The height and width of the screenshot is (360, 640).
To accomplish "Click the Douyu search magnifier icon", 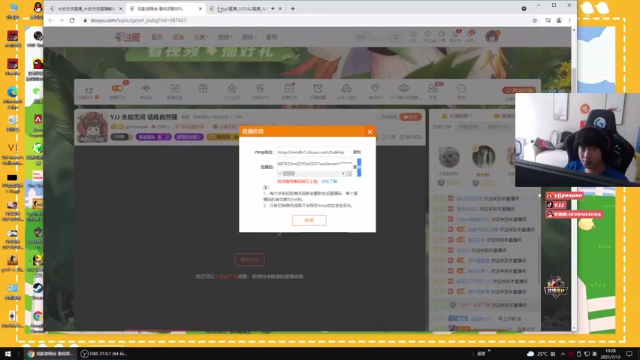I will [396, 37].
